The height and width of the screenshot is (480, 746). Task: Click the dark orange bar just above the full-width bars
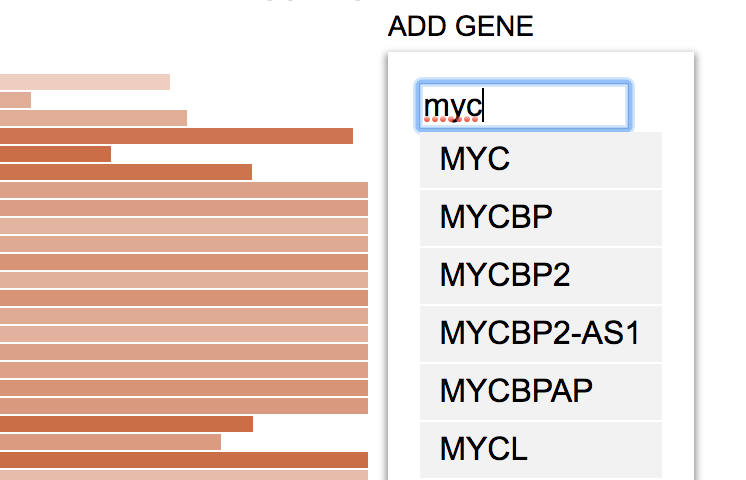tap(126, 172)
